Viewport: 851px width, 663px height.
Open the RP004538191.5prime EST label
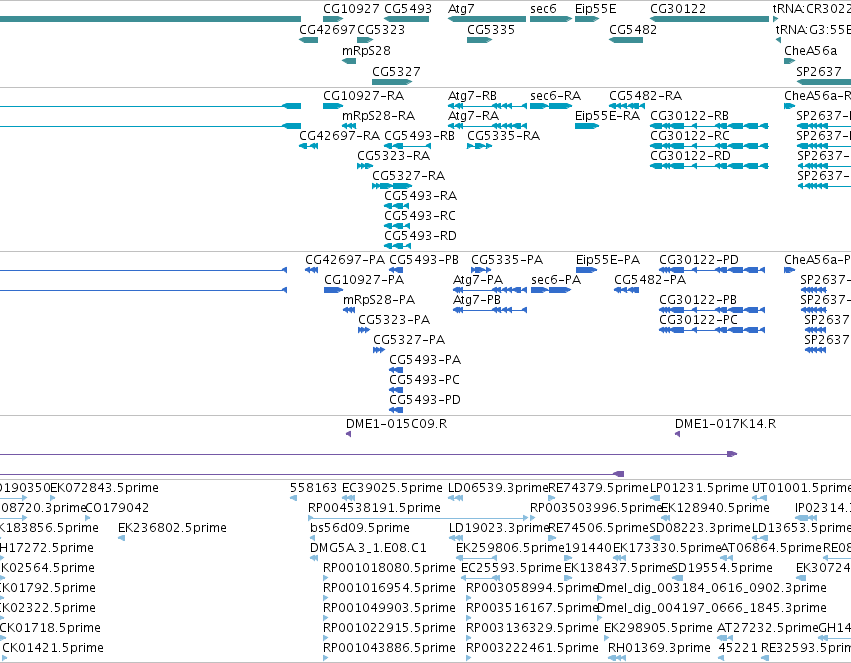coord(374,508)
